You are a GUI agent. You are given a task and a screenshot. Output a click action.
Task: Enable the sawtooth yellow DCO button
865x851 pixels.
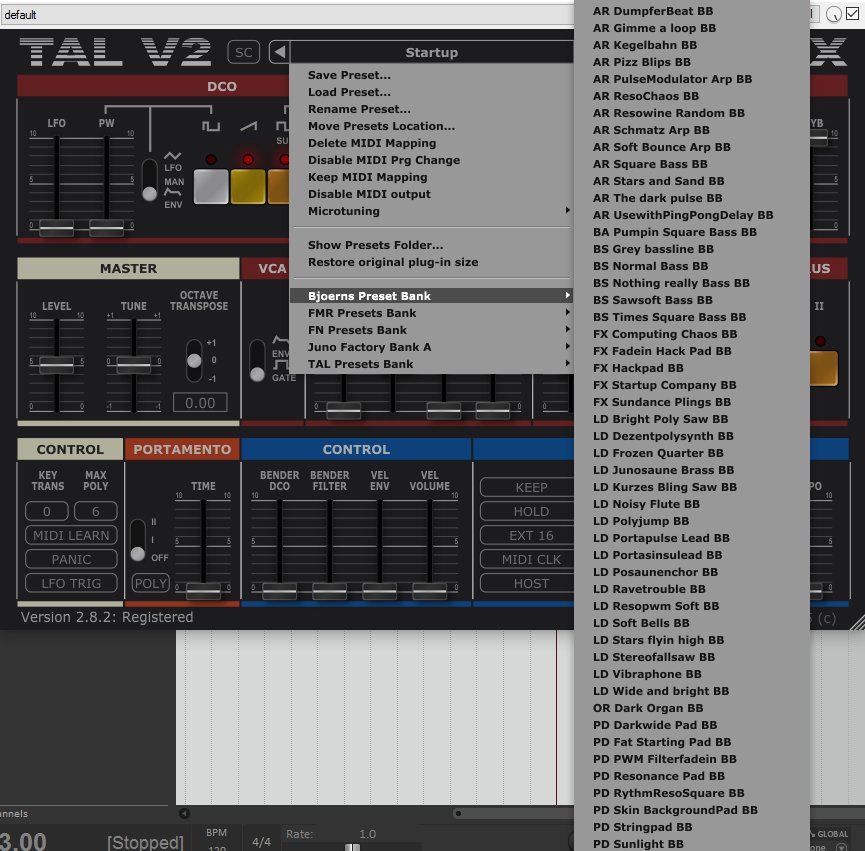[248, 186]
